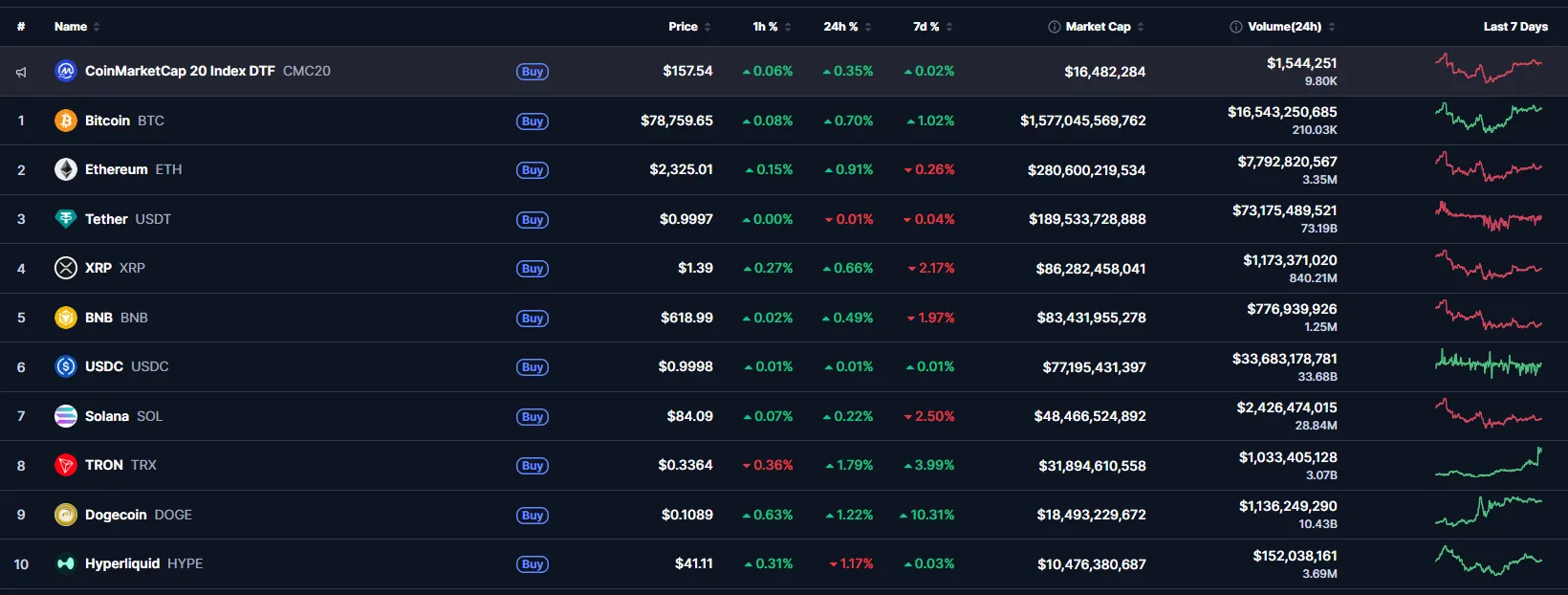Sort by the Market Cap column

(x=1104, y=27)
